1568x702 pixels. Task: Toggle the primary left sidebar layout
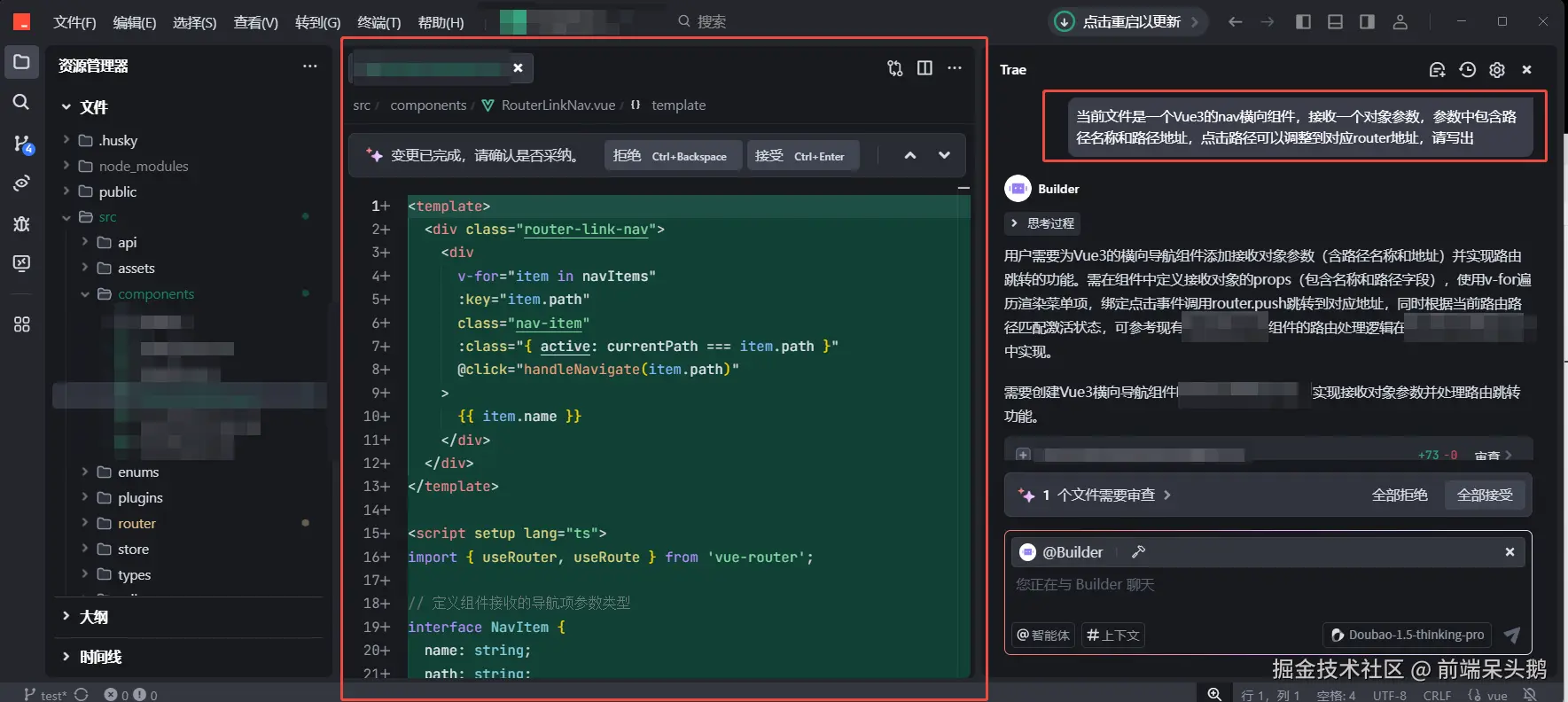pos(1303,21)
